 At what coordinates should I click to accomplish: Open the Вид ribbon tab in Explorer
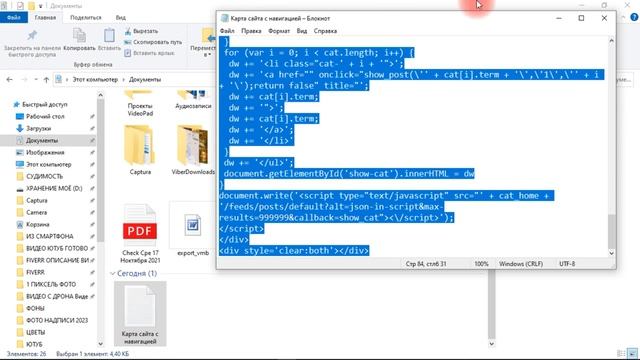tap(120, 18)
